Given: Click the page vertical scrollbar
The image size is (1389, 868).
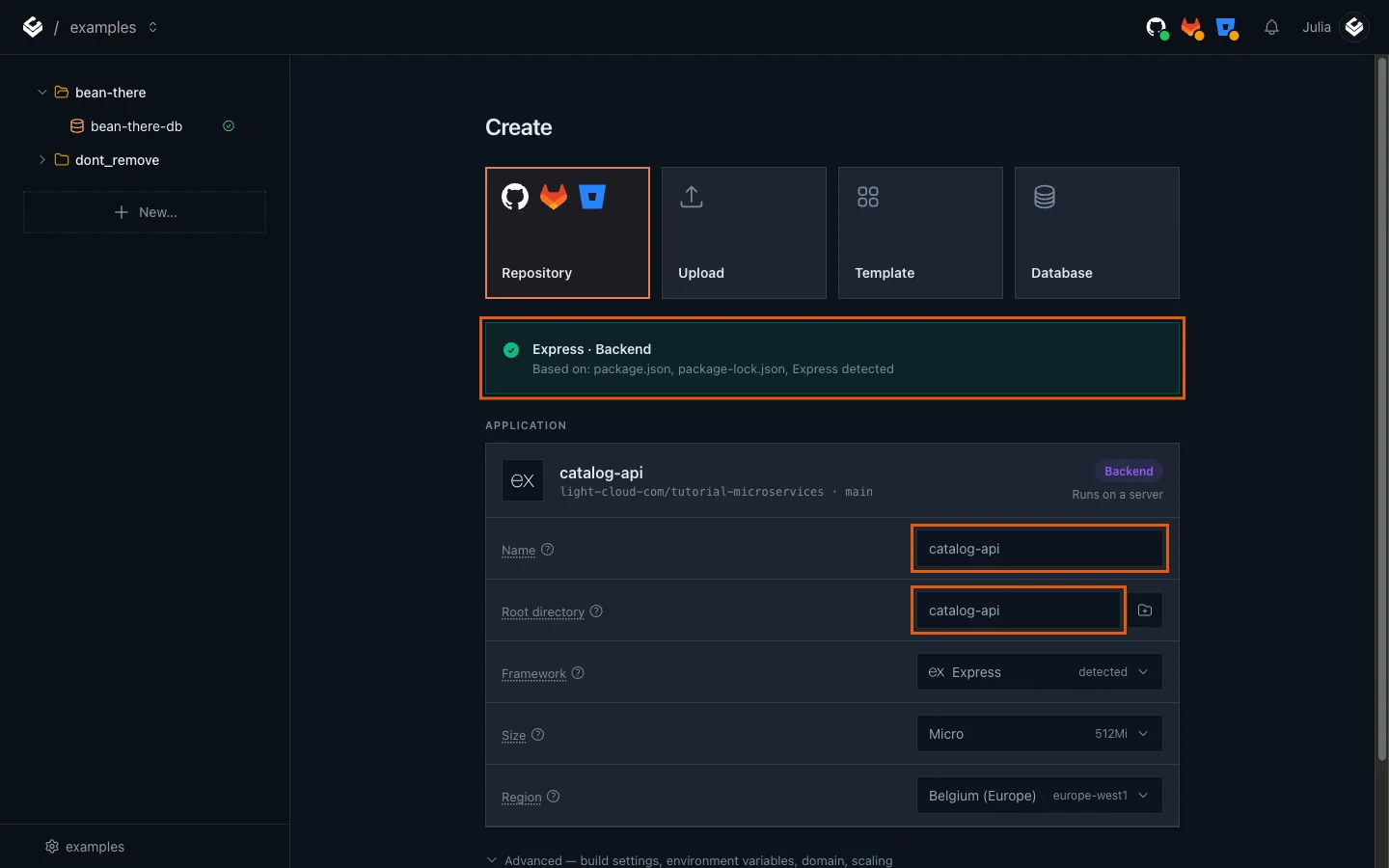Looking at the screenshot, I should tap(1382, 409).
